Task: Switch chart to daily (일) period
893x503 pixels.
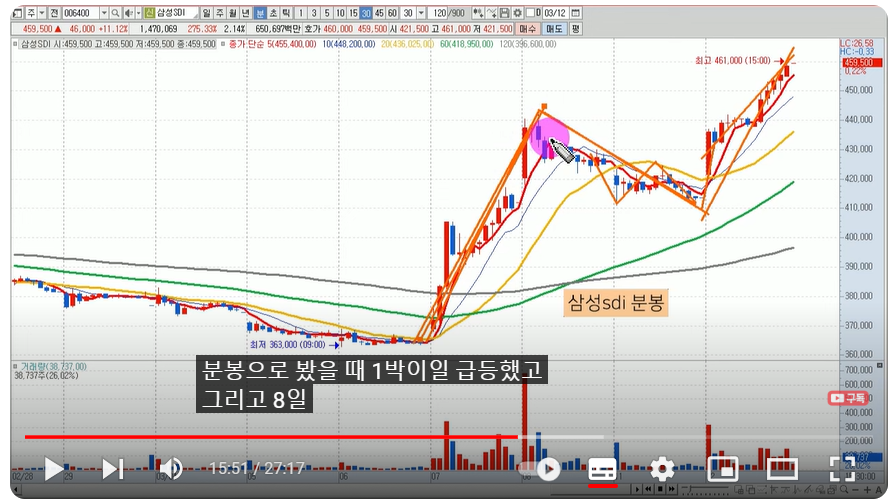Action: pos(206,13)
